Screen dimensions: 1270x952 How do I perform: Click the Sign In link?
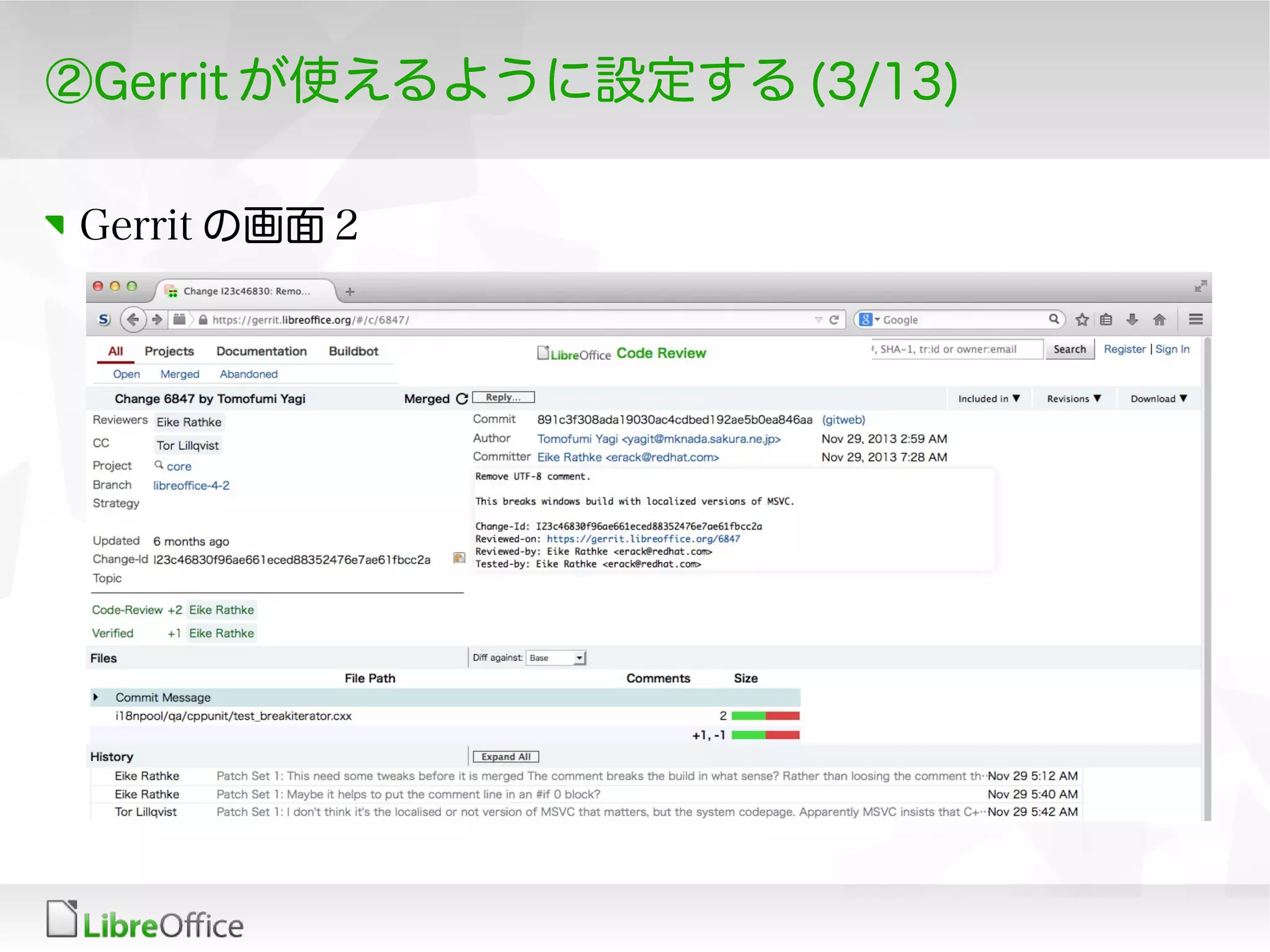pos(1172,349)
